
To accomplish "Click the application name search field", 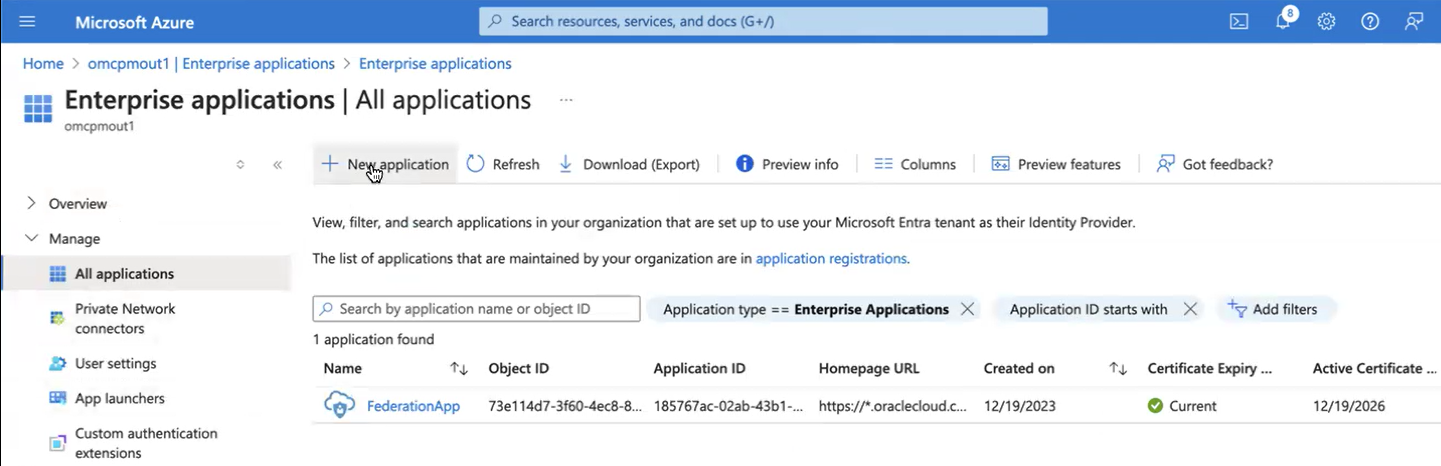I will 477,309.
